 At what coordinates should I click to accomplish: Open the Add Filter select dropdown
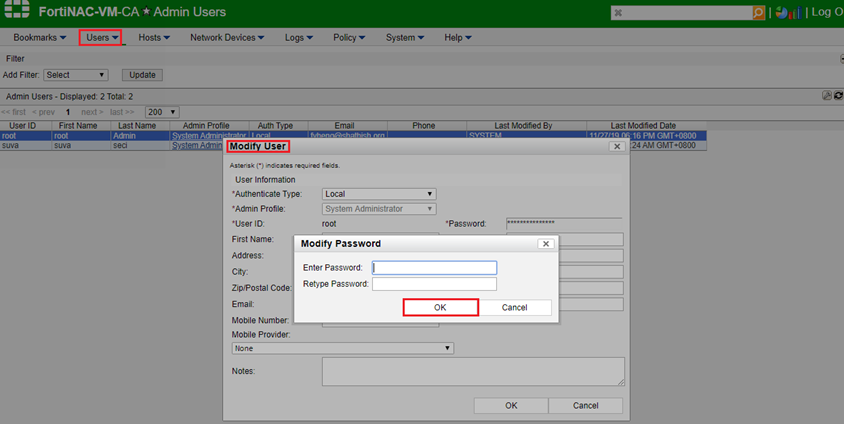click(x=75, y=75)
